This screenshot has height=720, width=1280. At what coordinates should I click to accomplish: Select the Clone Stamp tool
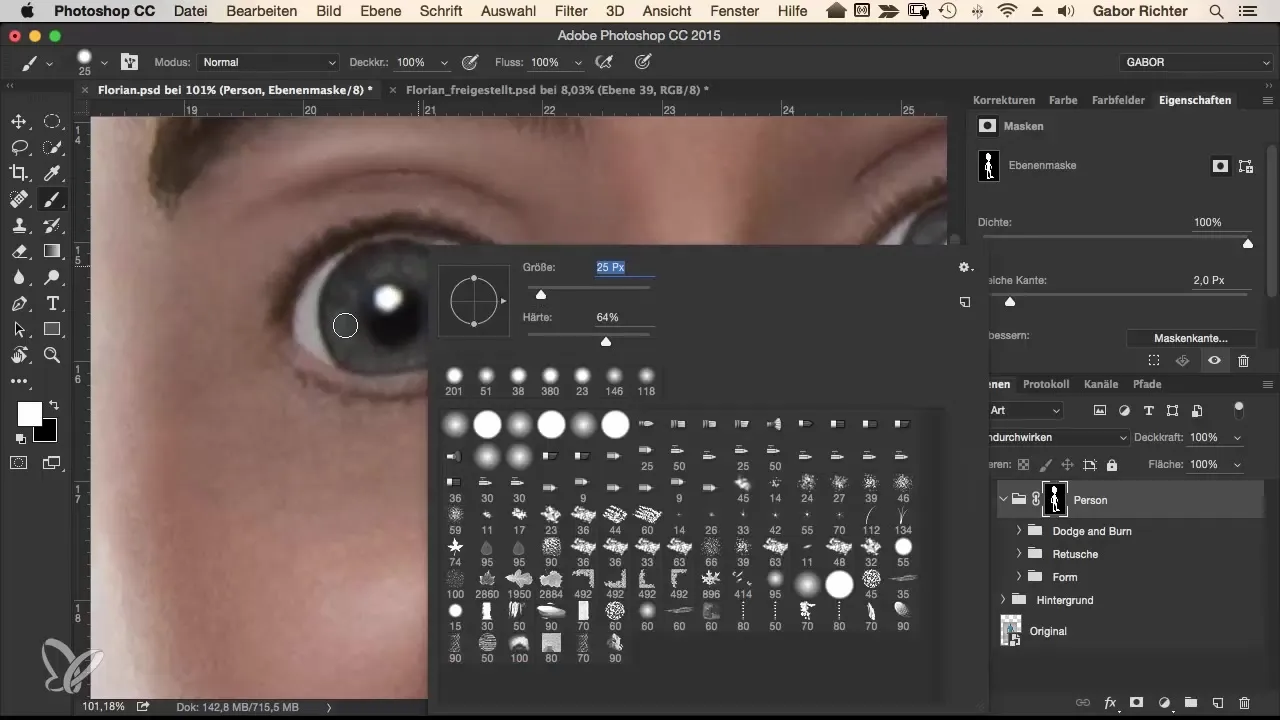pyautogui.click(x=19, y=226)
